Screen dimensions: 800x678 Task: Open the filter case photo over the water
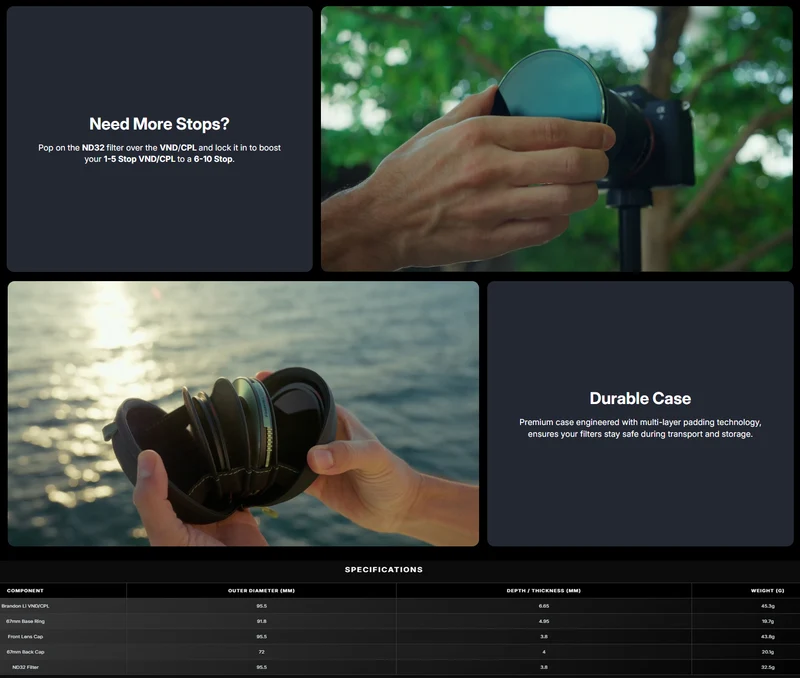(243, 414)
